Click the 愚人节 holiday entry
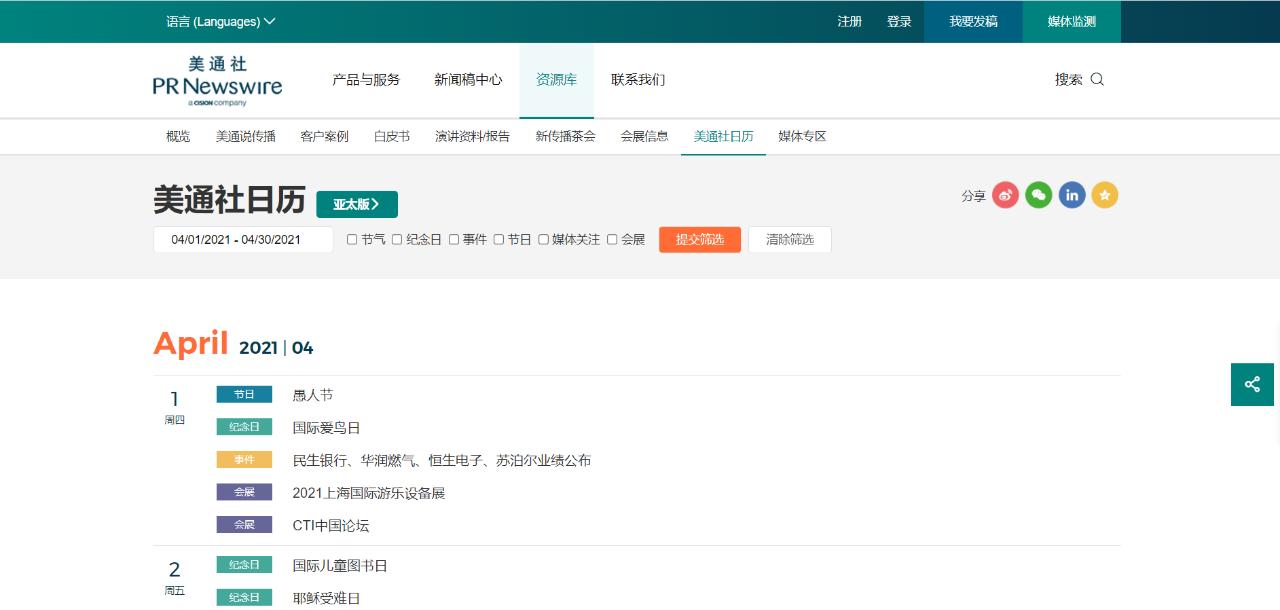 pos(312,394)
